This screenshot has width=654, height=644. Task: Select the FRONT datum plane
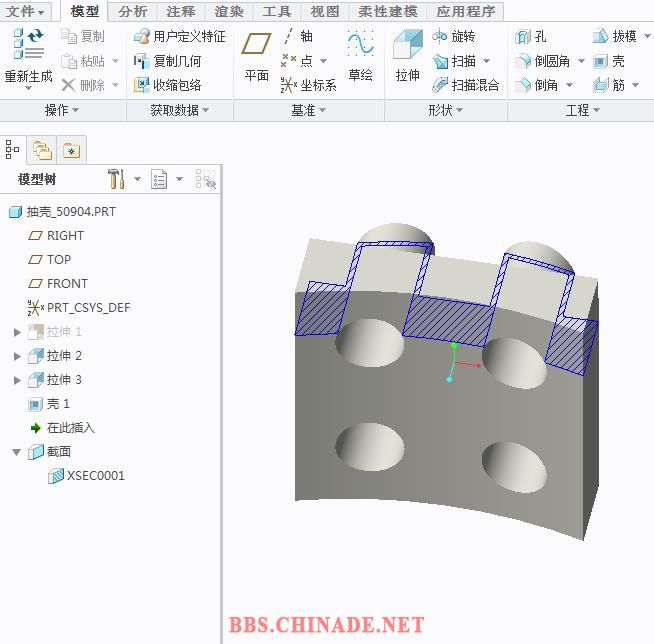[58, 284]
